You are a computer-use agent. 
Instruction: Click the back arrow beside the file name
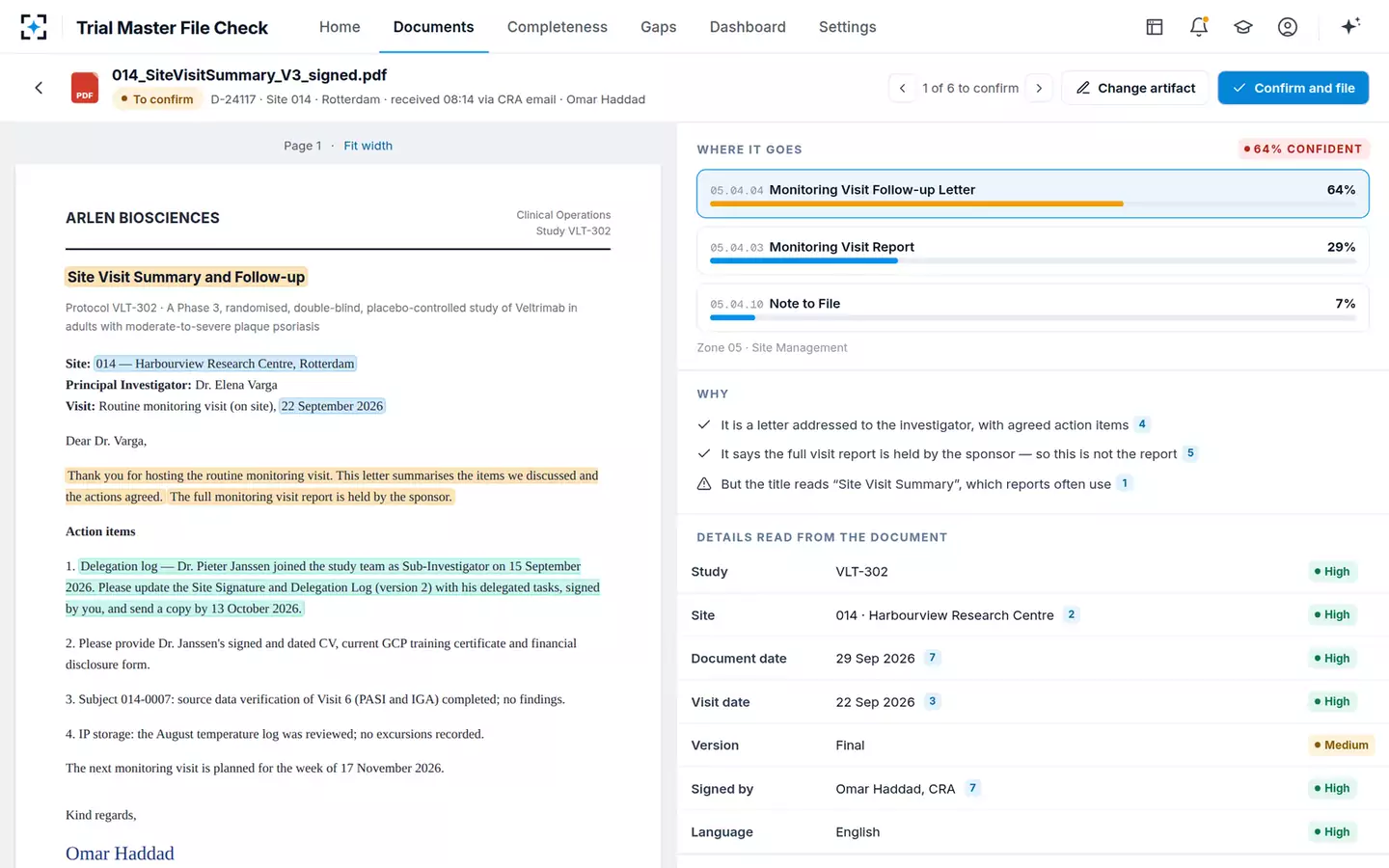39,88
